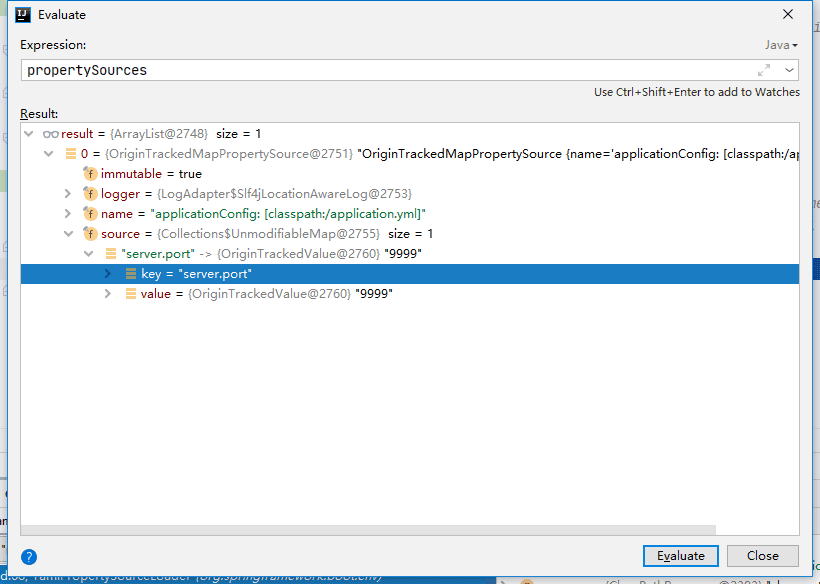Open the Java language dropdown

tap(781, 45)
